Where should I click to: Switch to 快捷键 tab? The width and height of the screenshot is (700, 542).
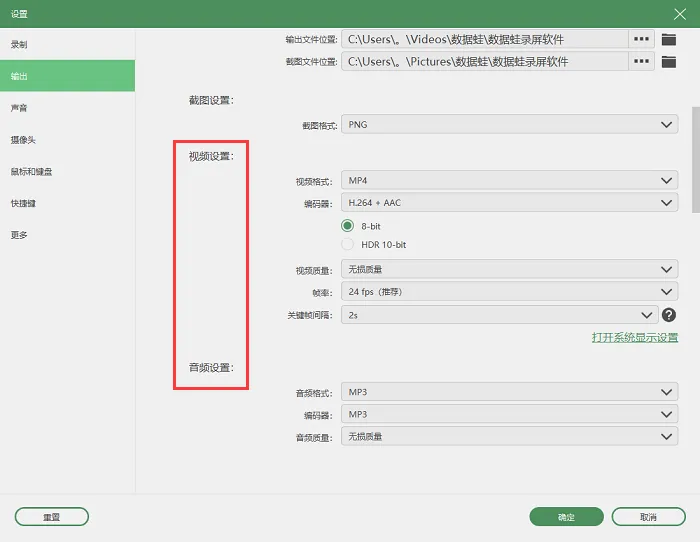point(67,203)
